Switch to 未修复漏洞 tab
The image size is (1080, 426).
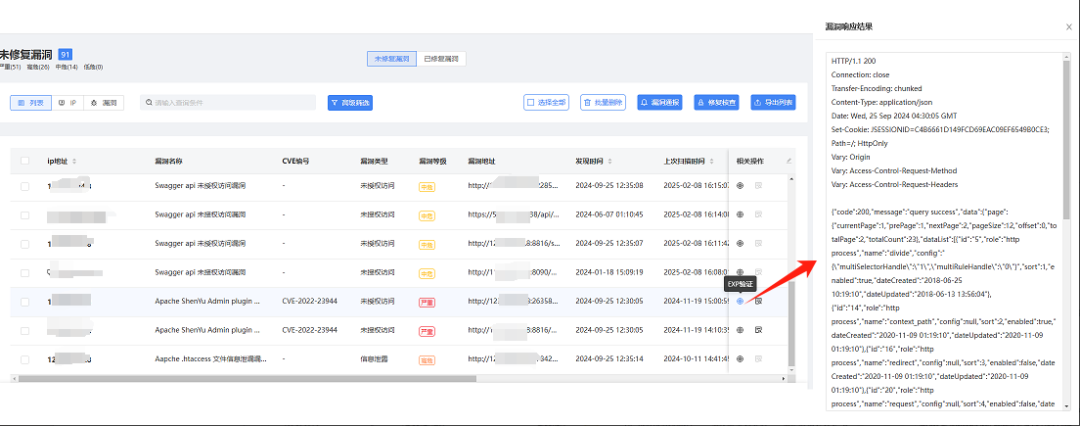point(392,59)
